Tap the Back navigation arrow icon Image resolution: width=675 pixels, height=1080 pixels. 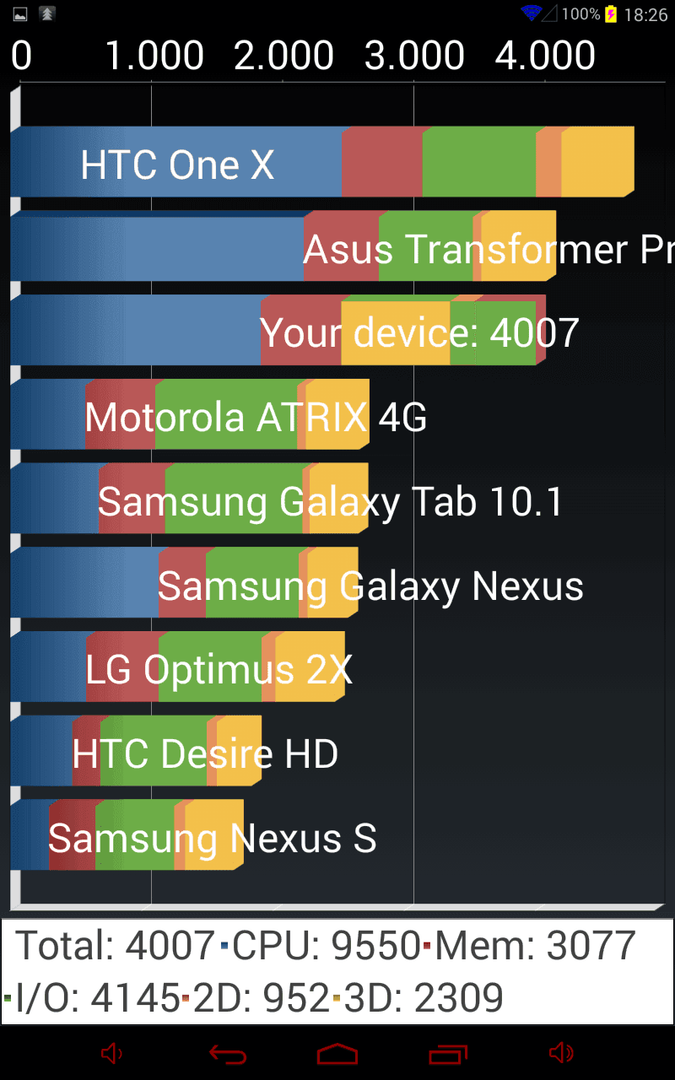click(x=228, y=1054)
